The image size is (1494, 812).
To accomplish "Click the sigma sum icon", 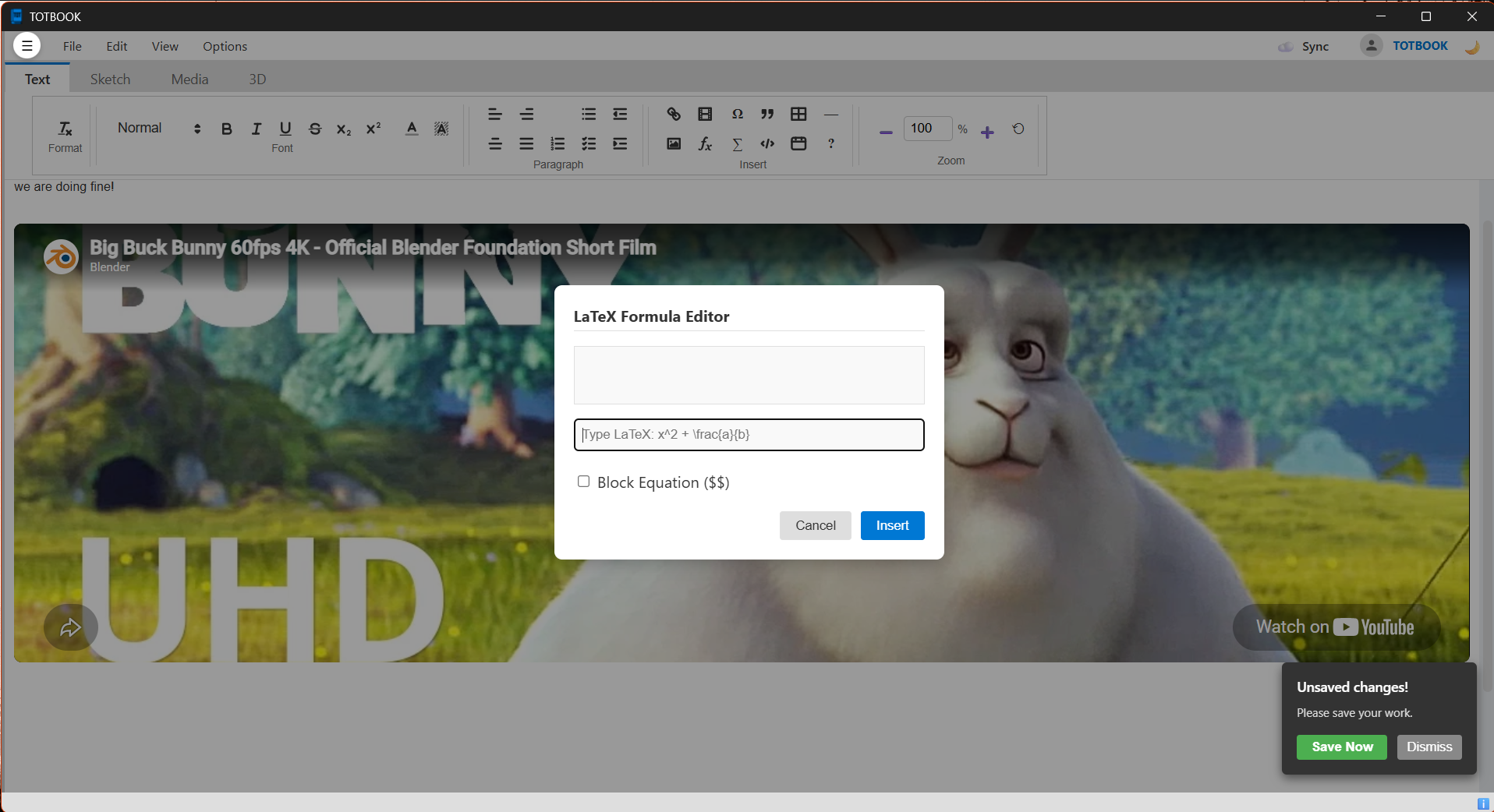I will click(737, 144).
